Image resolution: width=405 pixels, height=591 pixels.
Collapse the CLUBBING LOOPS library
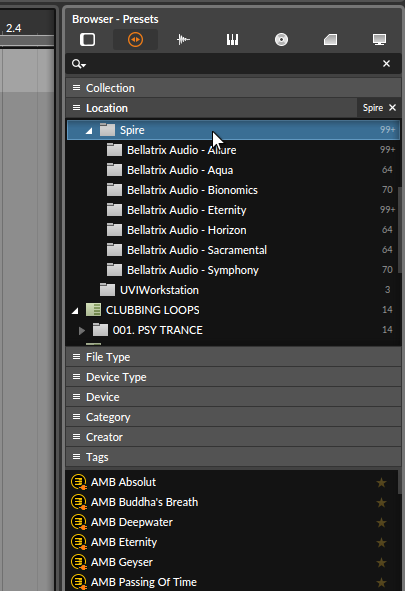pos(75,311)
